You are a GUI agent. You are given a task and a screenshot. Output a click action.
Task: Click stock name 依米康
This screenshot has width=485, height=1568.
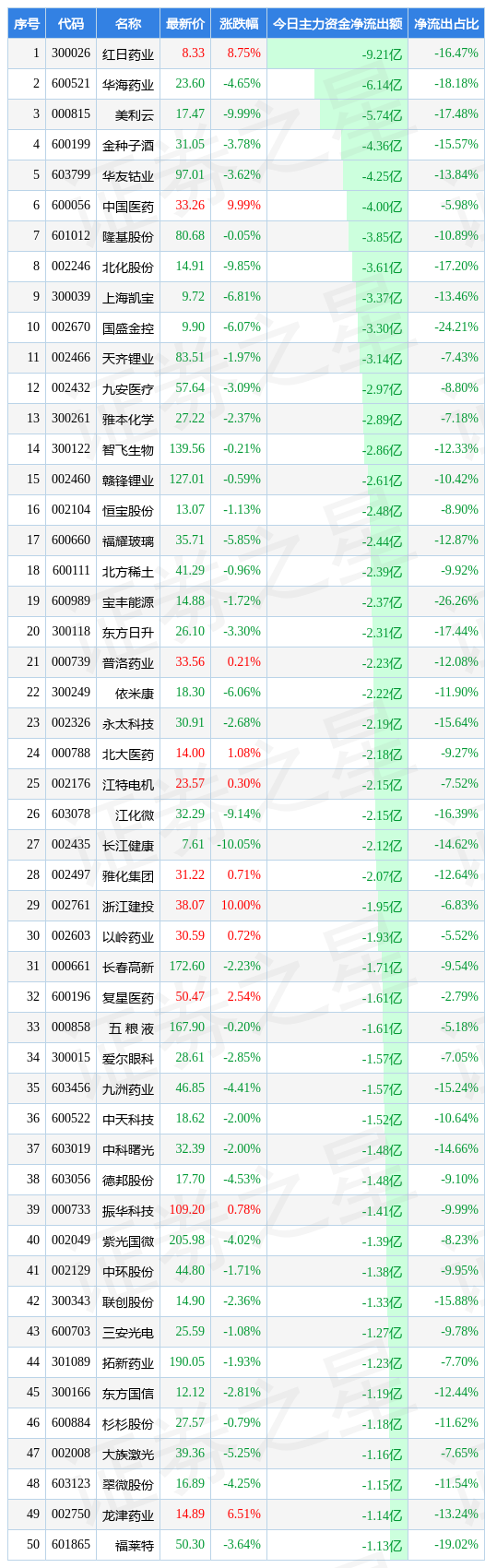pos(135,694)
